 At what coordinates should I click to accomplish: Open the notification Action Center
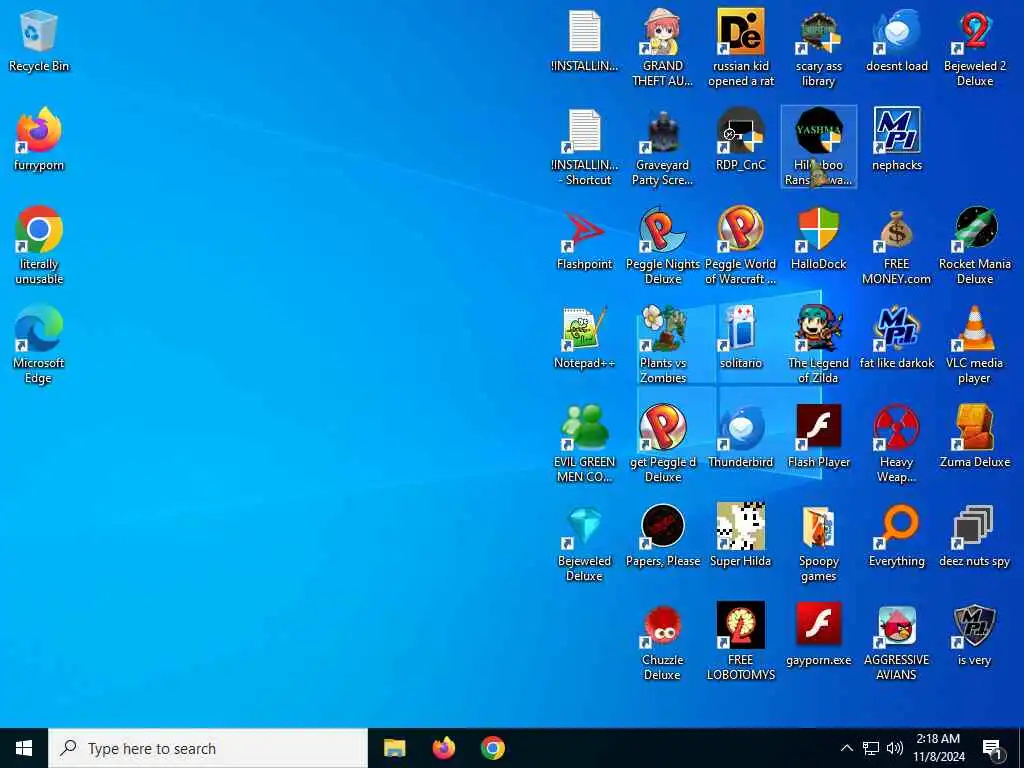tap(992, 749)
